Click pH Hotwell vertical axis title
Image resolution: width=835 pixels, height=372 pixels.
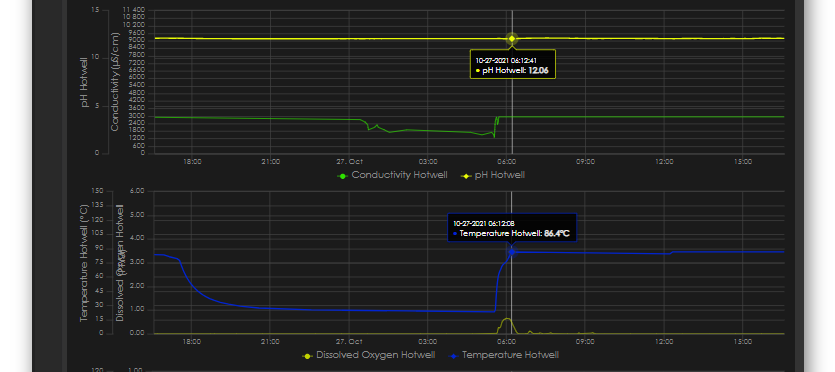pyautogui.click(x=84, y=82)
